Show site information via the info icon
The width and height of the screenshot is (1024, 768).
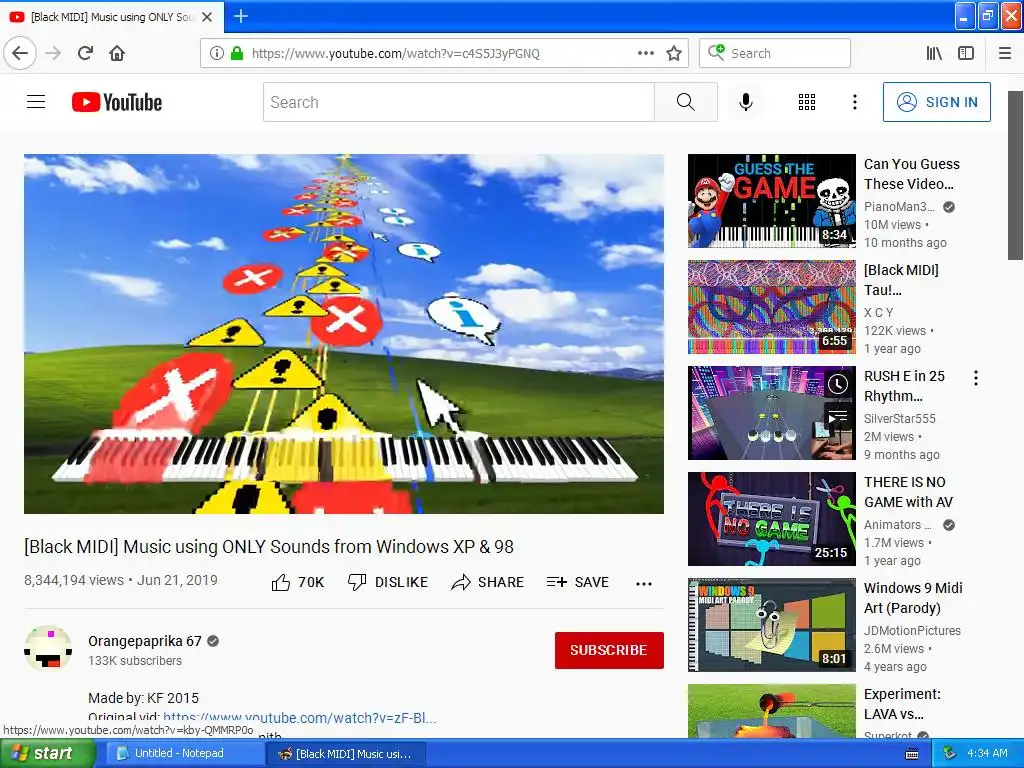pyautogui.click(x=216, y=54)
